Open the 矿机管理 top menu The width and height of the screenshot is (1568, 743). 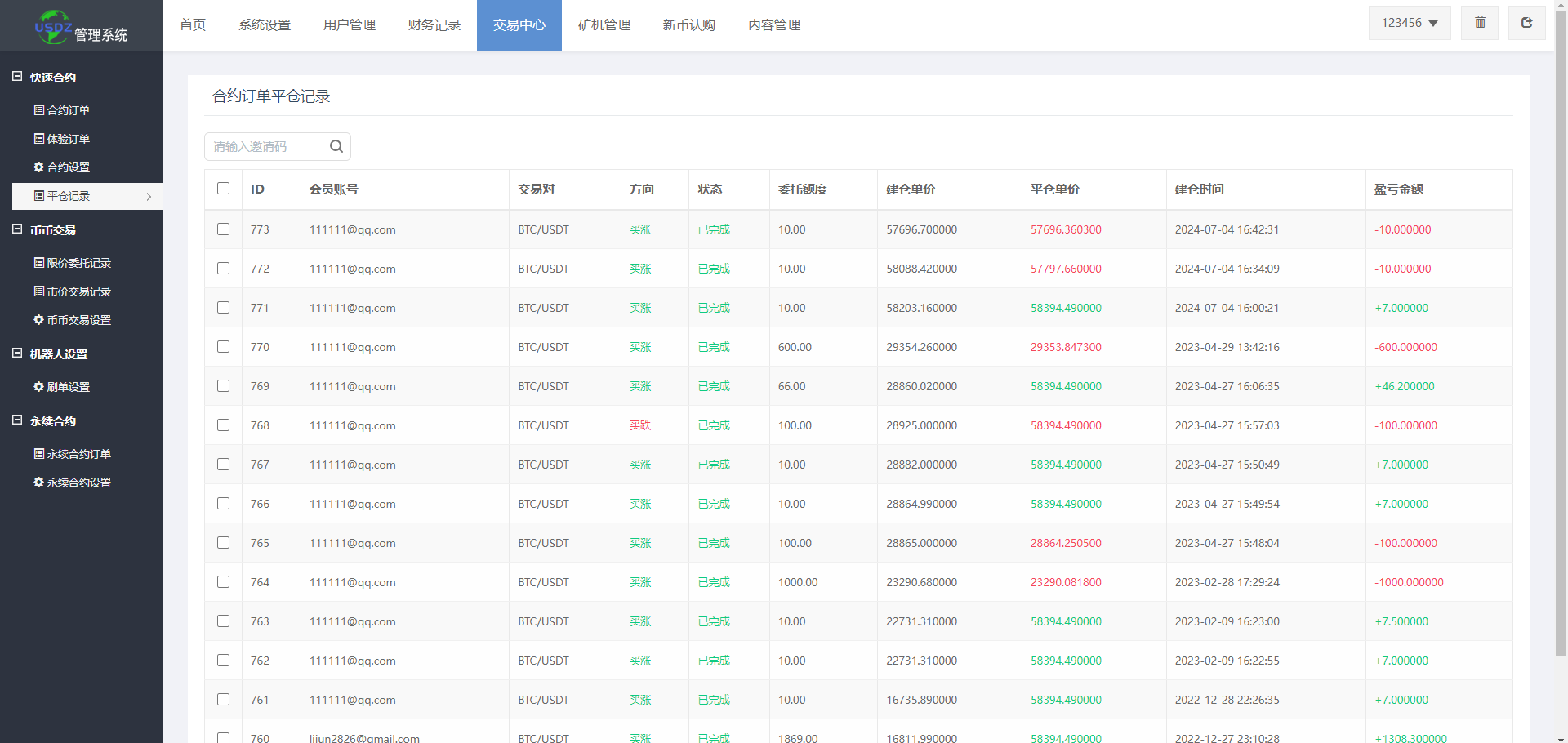coord(604,25)
